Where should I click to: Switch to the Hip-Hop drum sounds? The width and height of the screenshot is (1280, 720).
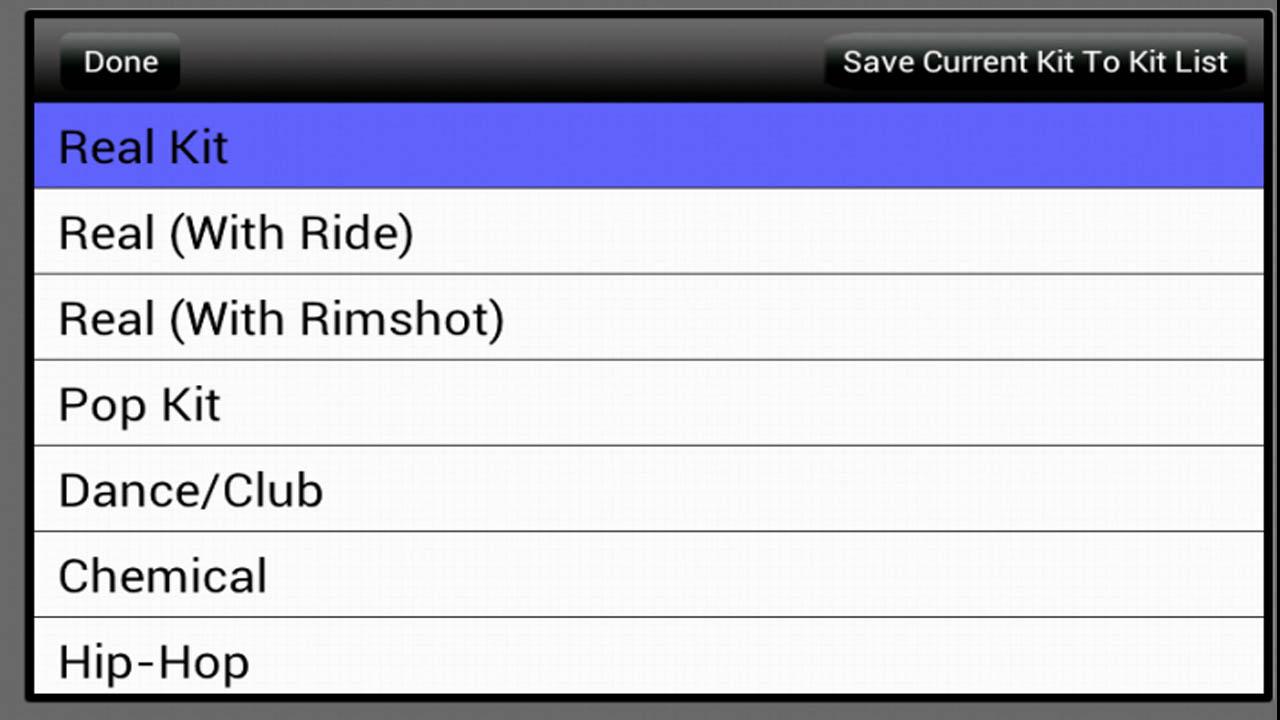point(648,658)
